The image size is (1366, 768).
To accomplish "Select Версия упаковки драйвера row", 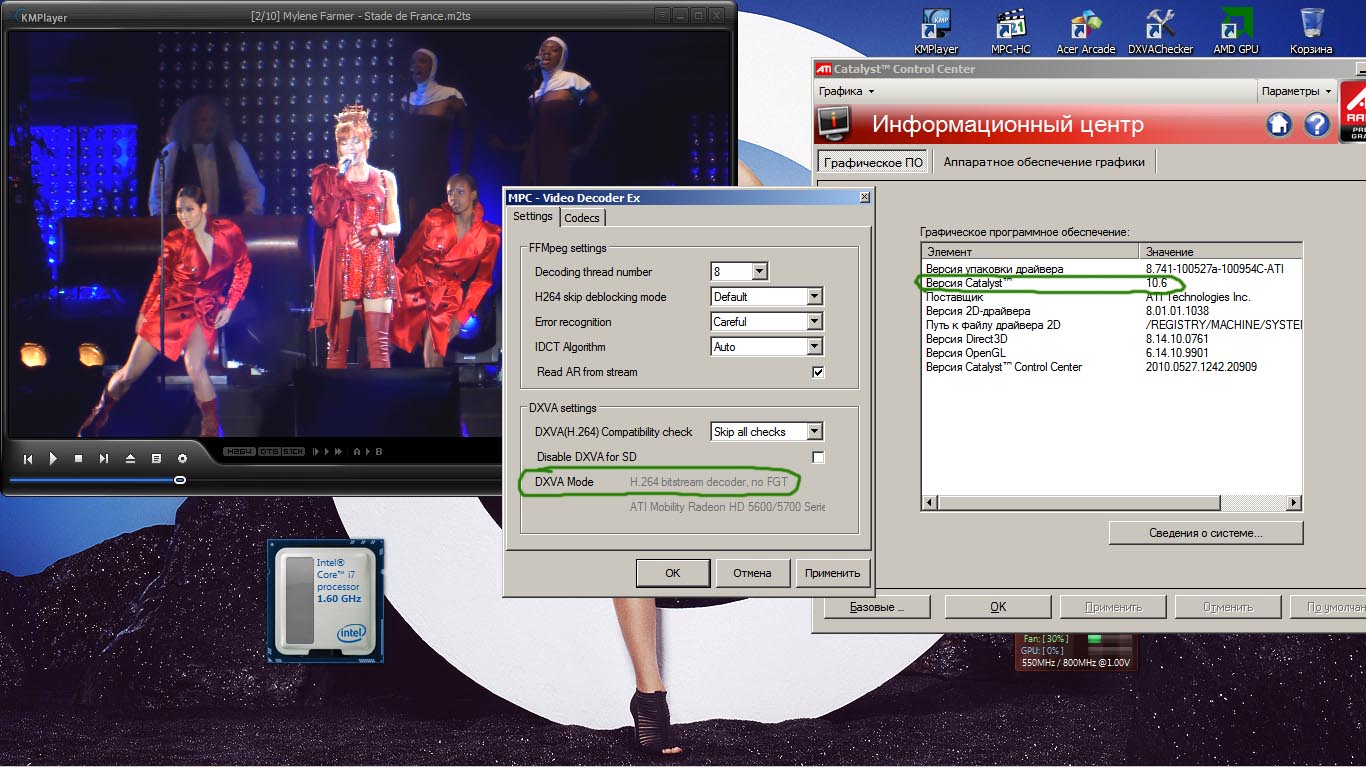I will point(1112,269).
